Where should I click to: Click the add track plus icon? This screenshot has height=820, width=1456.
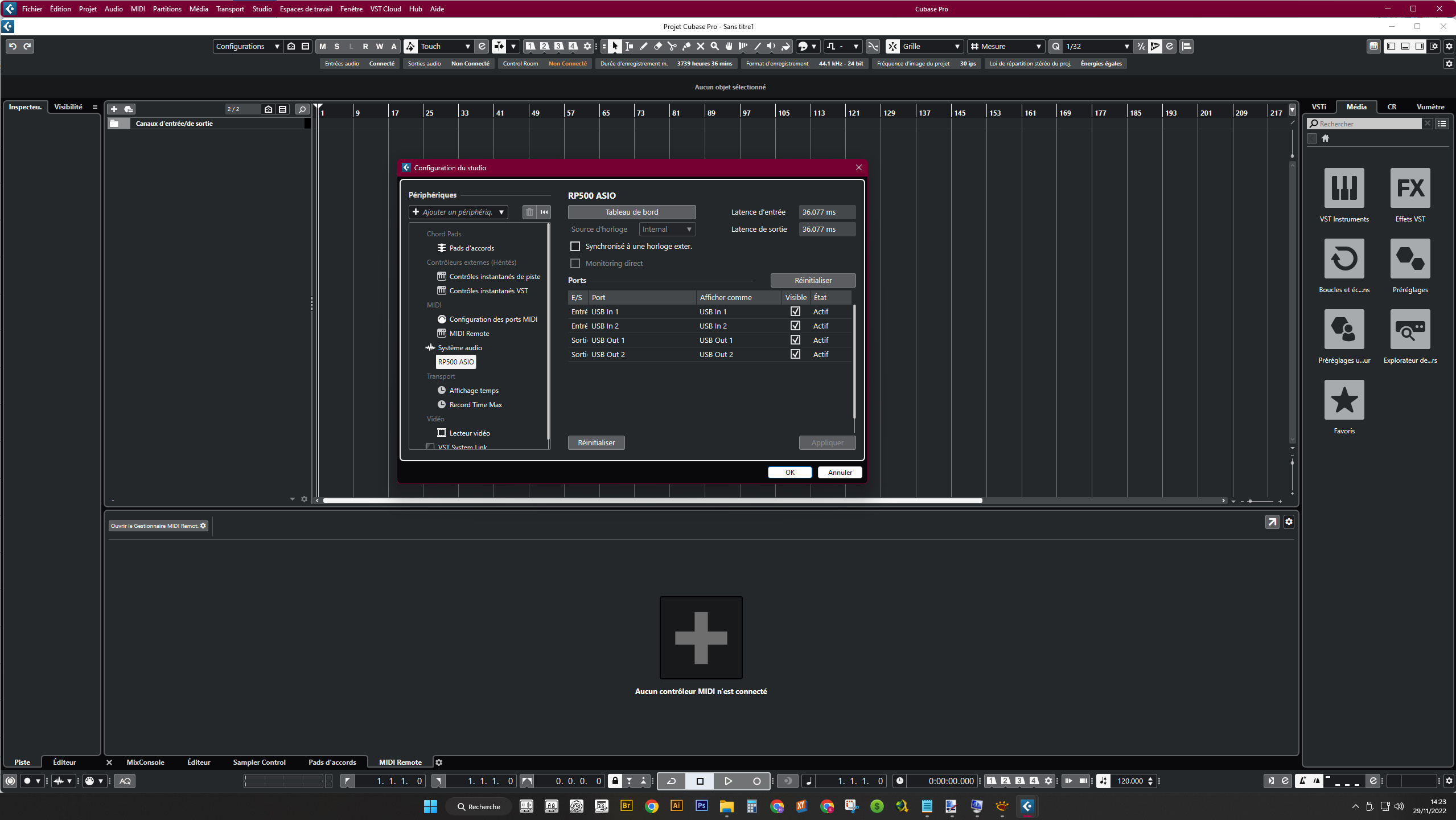click(x=114, y=109)
